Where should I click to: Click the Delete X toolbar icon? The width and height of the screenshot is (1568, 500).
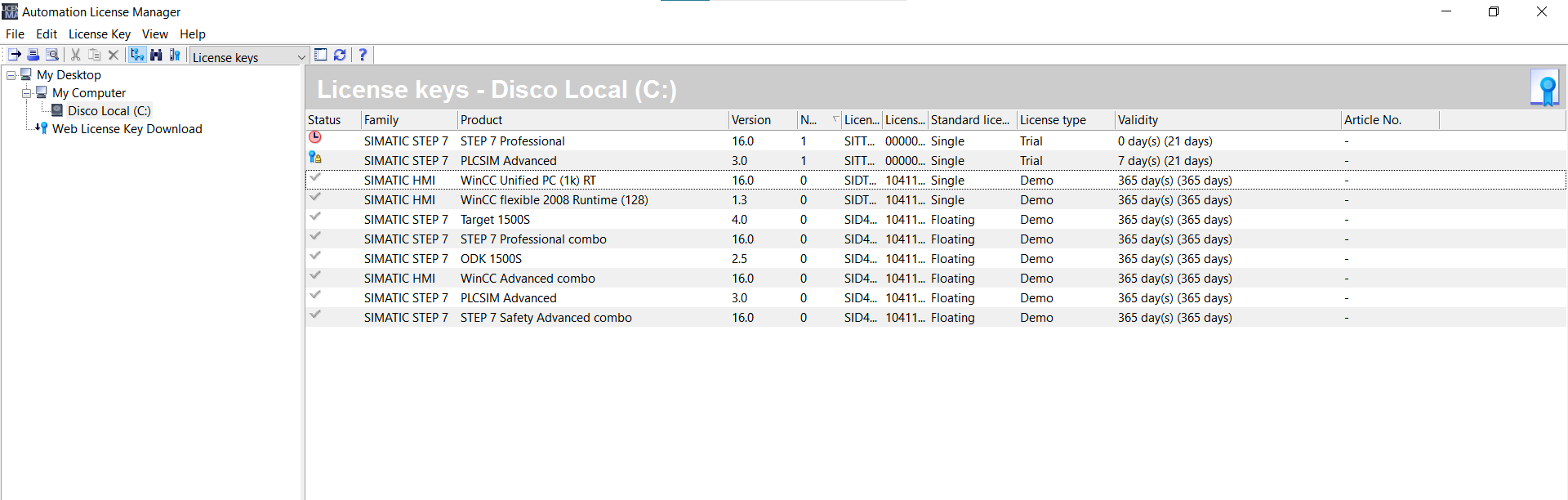point(114,55)
